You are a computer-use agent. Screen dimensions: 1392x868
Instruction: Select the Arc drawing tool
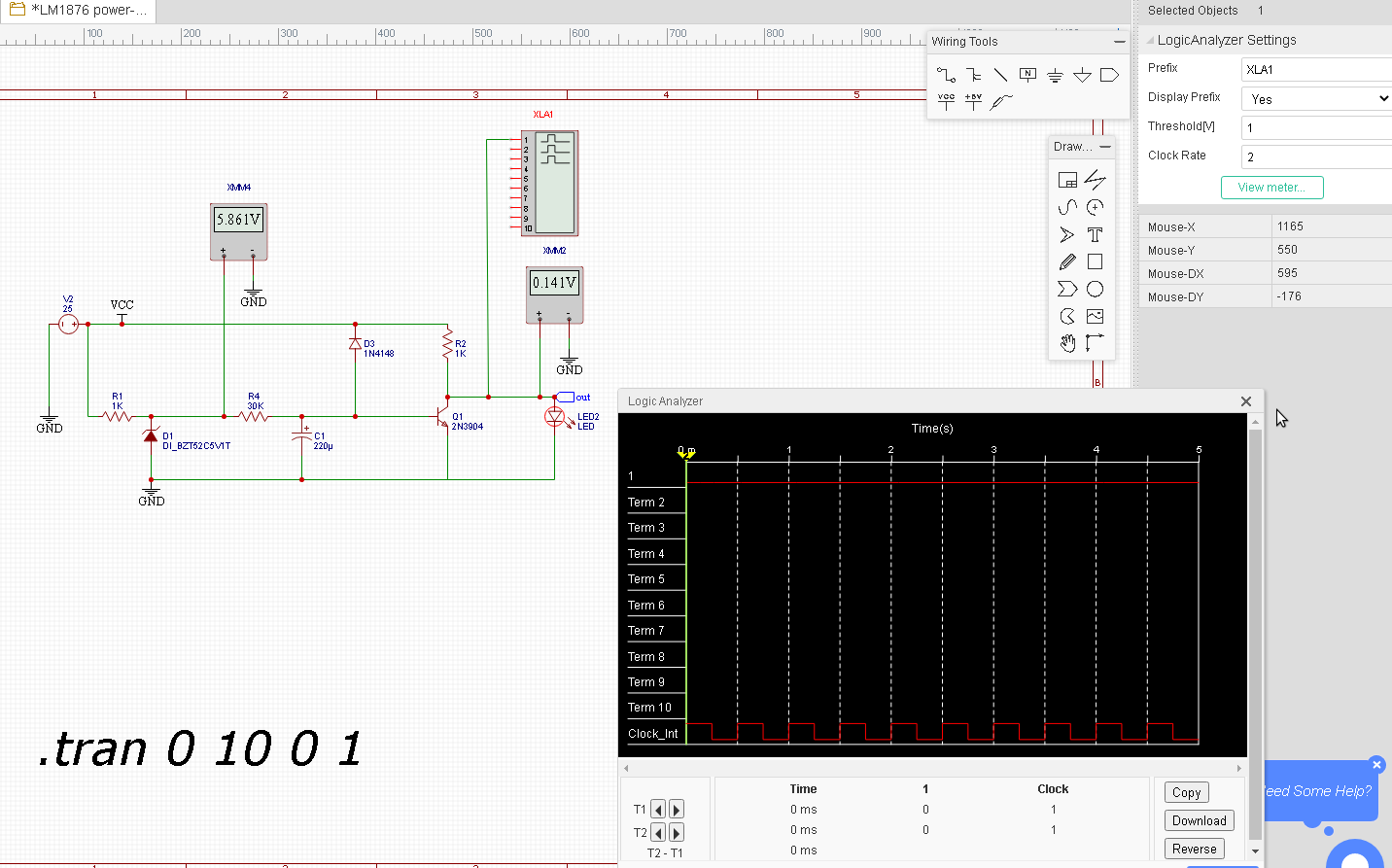pyautogui.click(x=1095, y=207)
